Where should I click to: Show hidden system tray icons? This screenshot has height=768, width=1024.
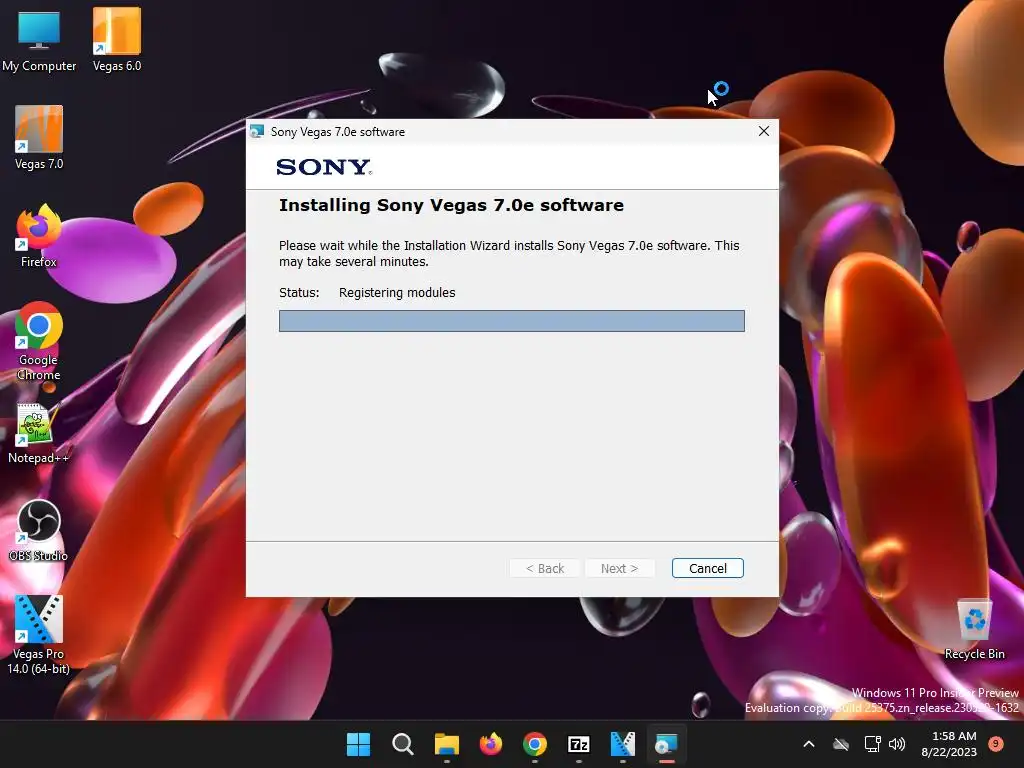pos(808,744)
